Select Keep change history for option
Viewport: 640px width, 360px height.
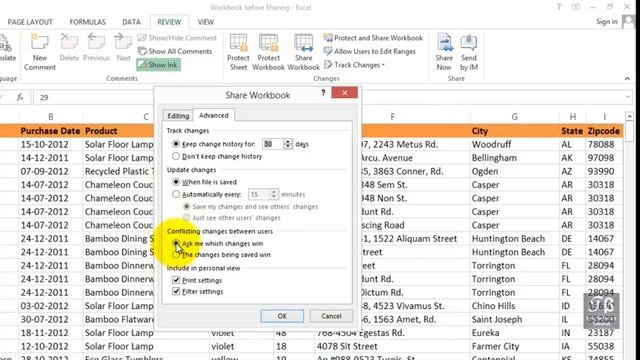[x=215, y=144]
